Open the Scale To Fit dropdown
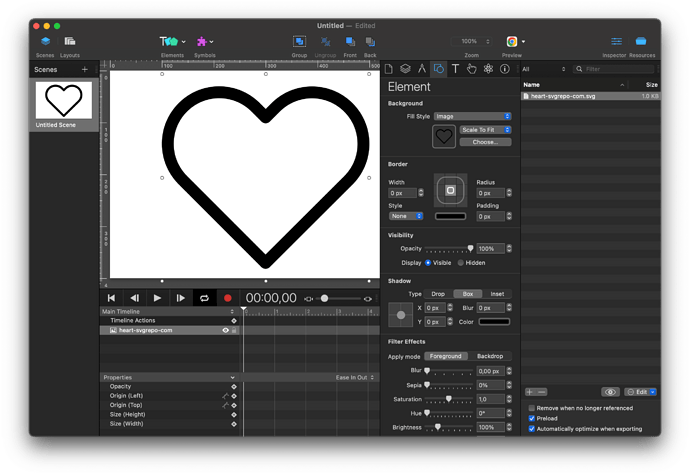Image resolution: width=690 pixels, height=475 pixels. [485, 130]
